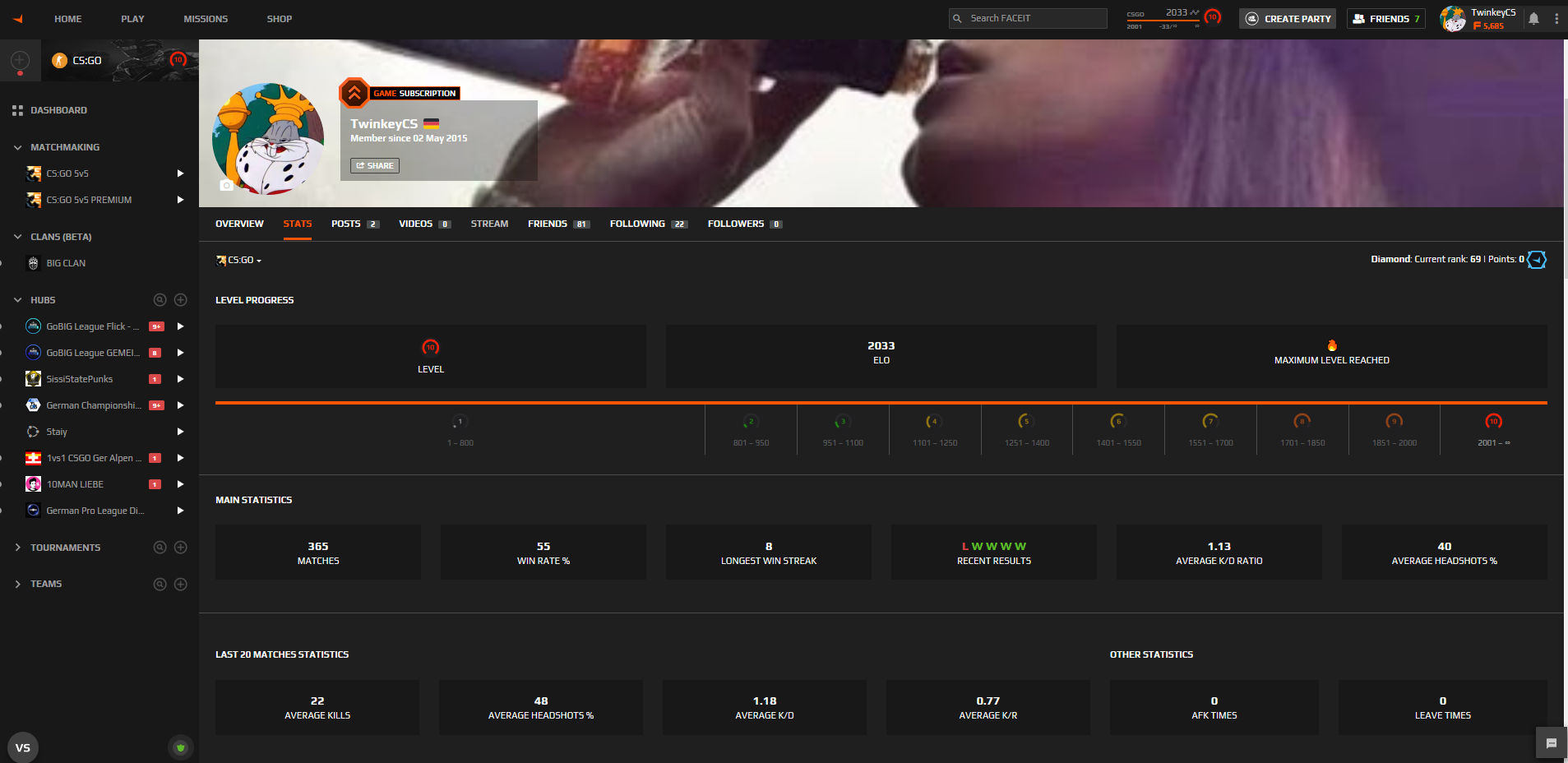The height and width of the screenshot is (763, 1568).
Task: Open the chat bubble icon
Action: (x=1552, y=743)
